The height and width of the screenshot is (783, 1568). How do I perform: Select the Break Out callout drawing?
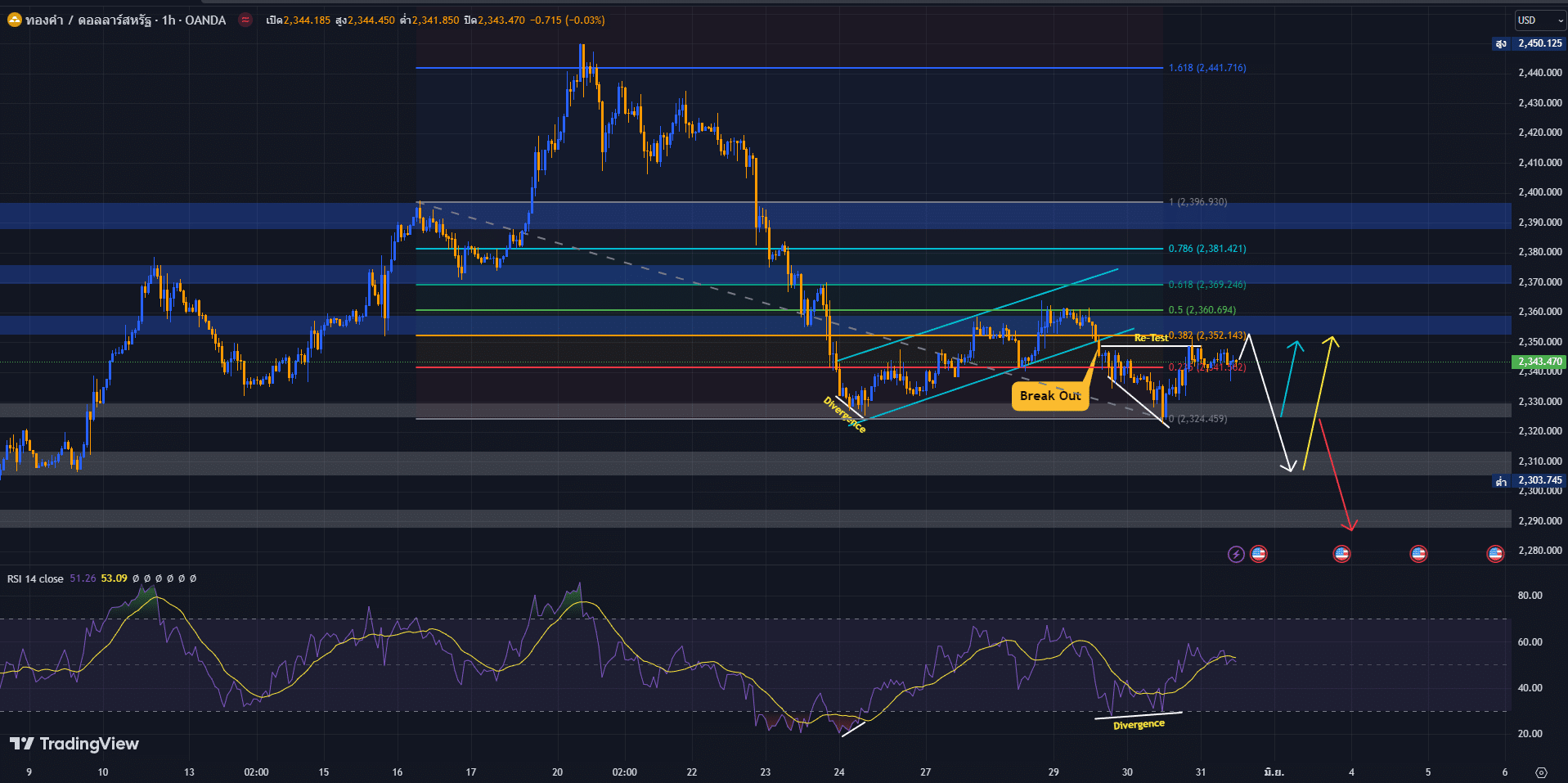(1050, 396)
